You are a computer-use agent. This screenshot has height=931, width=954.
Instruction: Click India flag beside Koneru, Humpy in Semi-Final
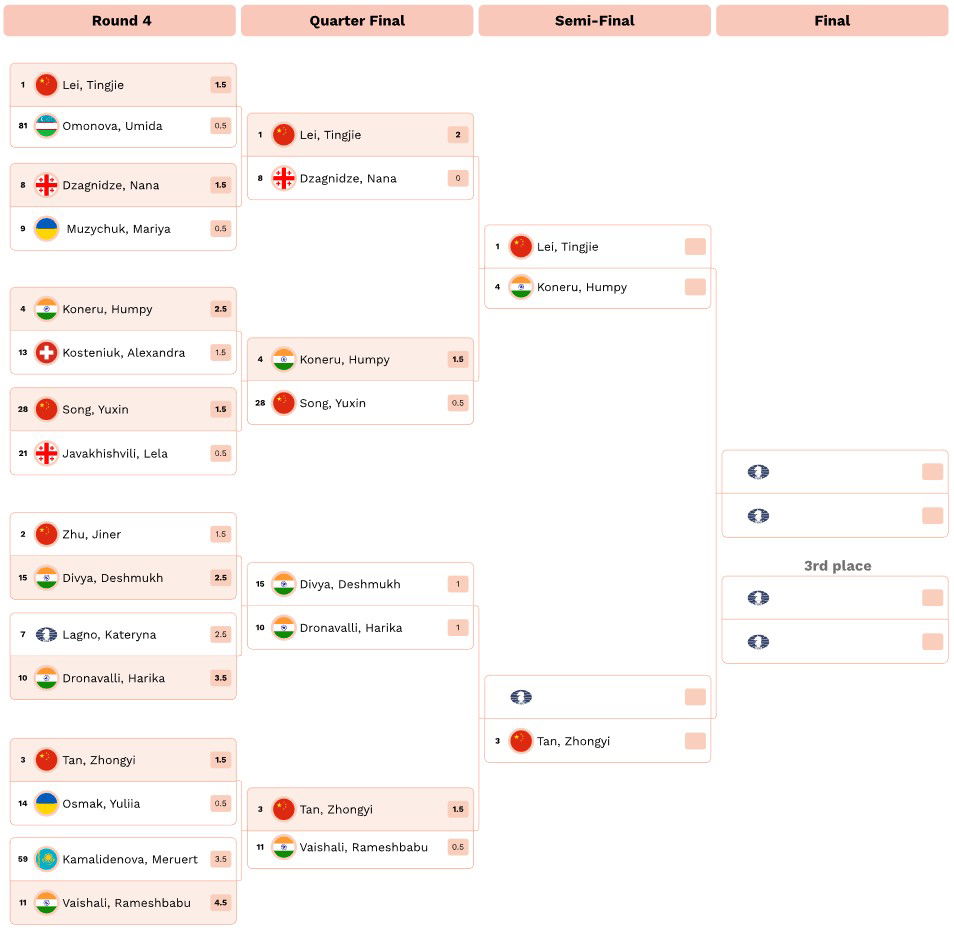click(521, 287)
